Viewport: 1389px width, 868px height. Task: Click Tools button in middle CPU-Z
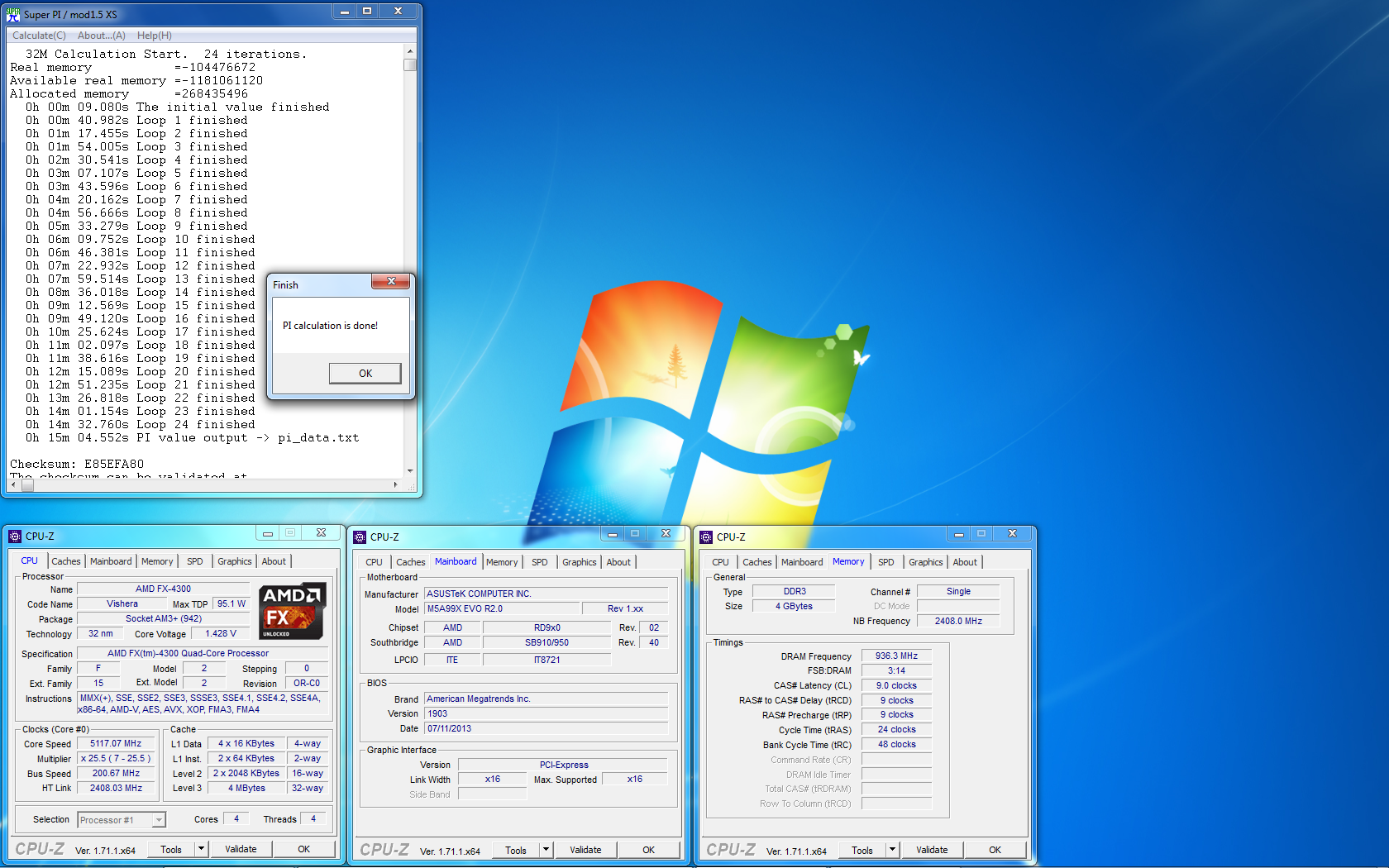coord(516,850)
